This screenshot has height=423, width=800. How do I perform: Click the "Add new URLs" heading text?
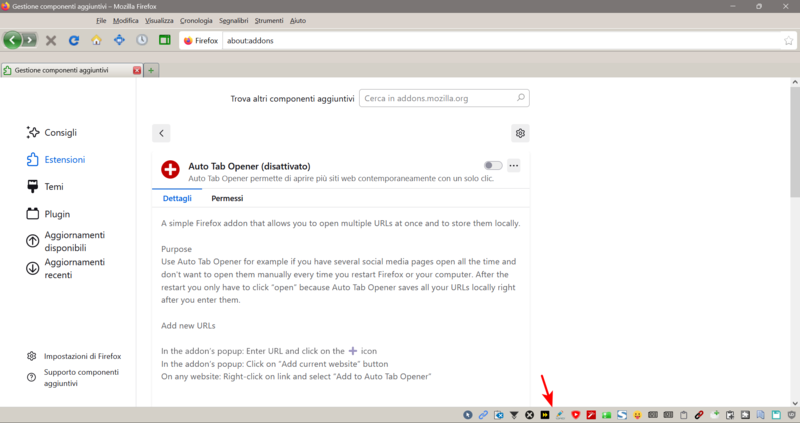[x=188, y=326]
